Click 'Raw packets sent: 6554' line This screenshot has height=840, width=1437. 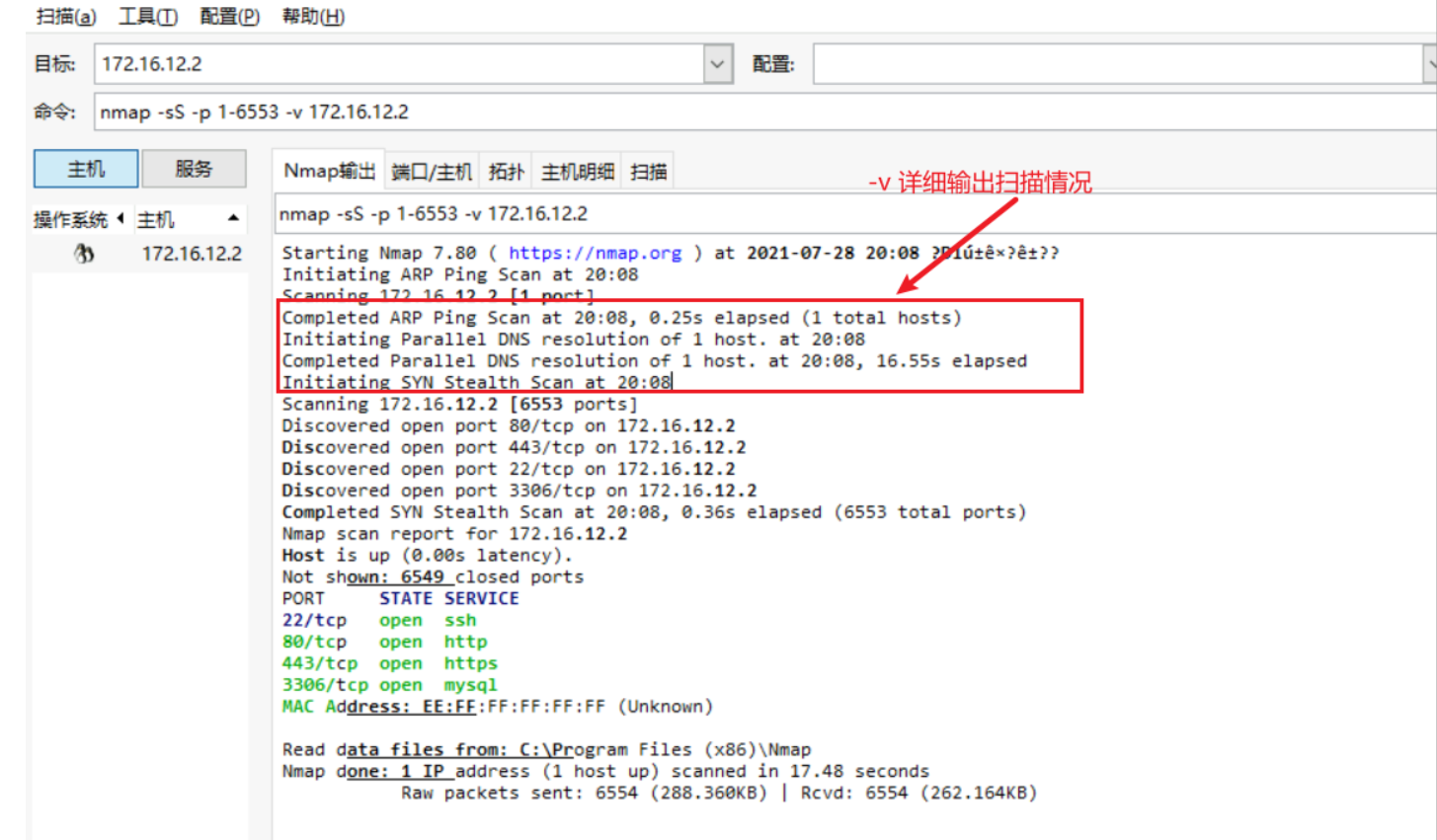click(719, 794)
